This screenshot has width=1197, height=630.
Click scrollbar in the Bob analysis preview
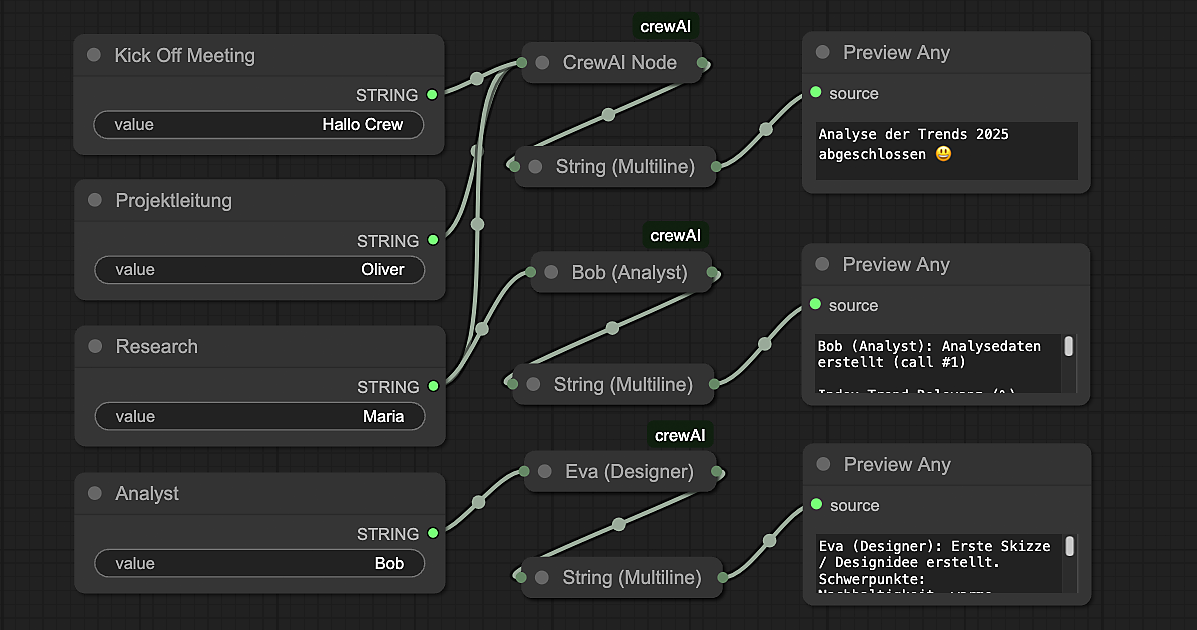click(1068, 347)
